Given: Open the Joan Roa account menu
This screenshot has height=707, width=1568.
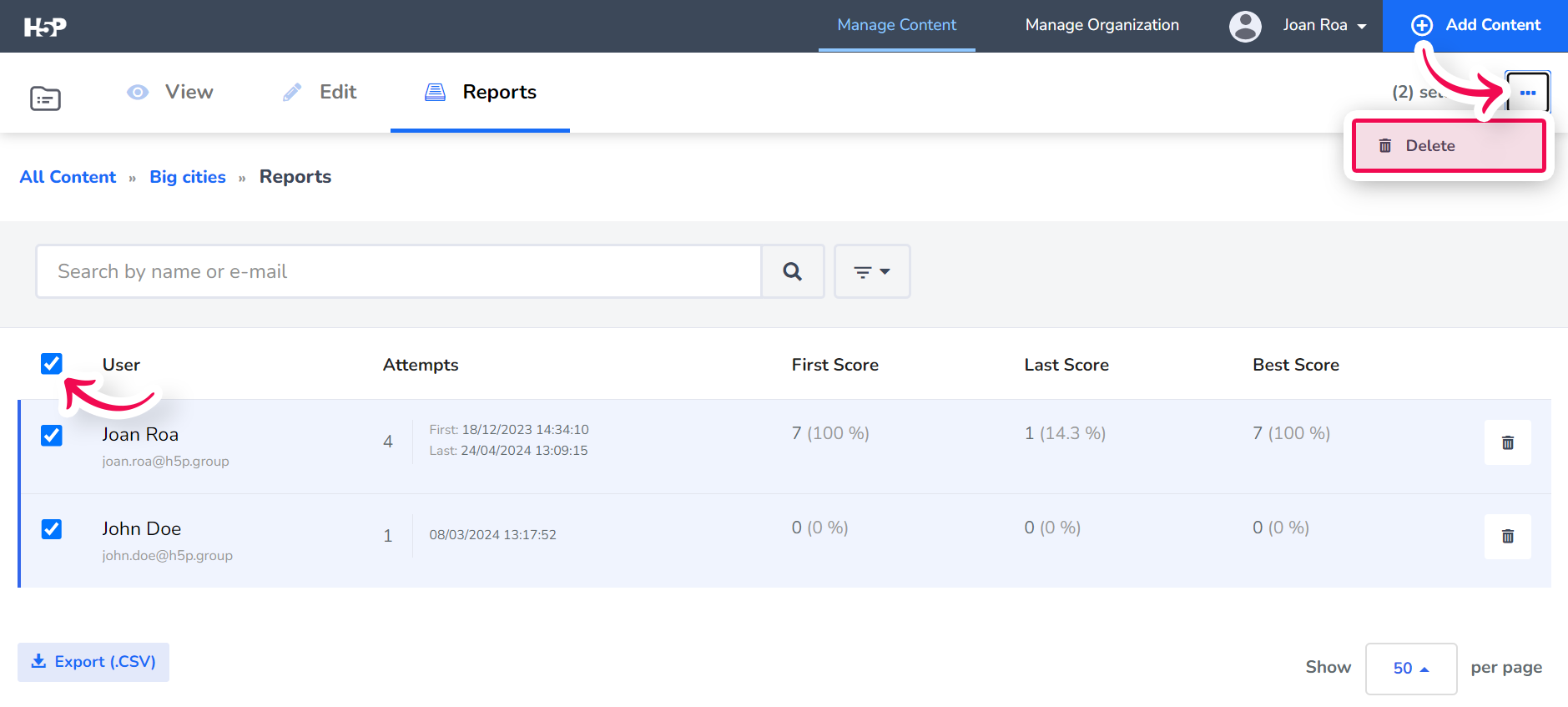Looking at the screenshot, I should point(1324,25).
